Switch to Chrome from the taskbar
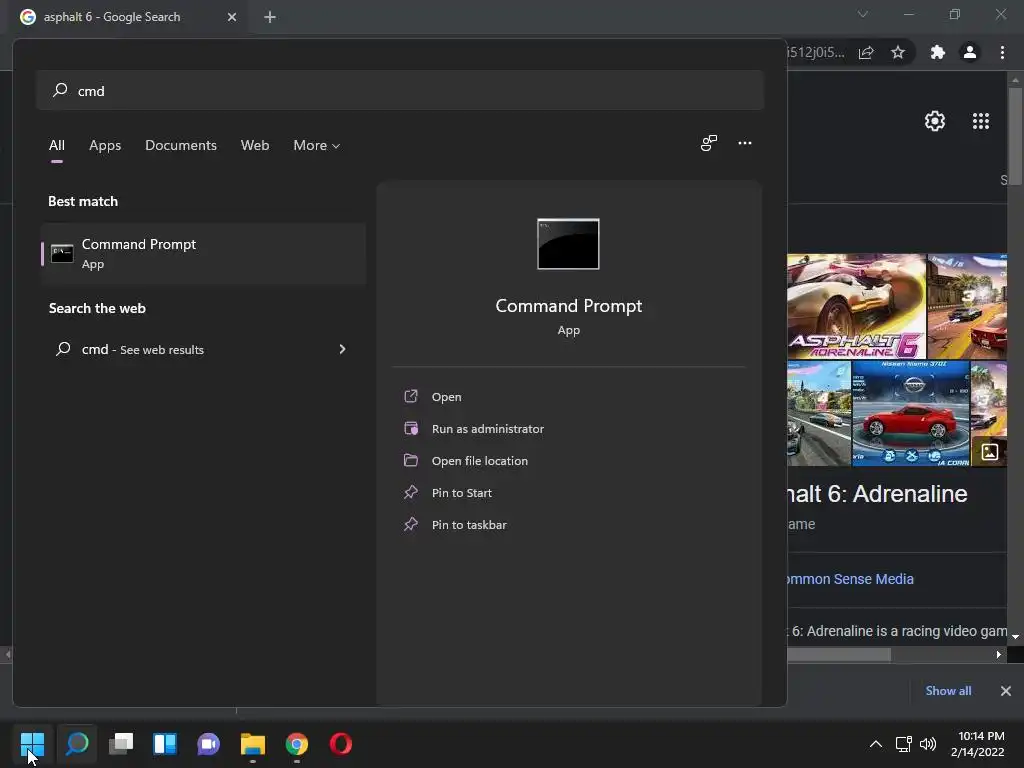 pyautogui.click(x=296, y=744)
